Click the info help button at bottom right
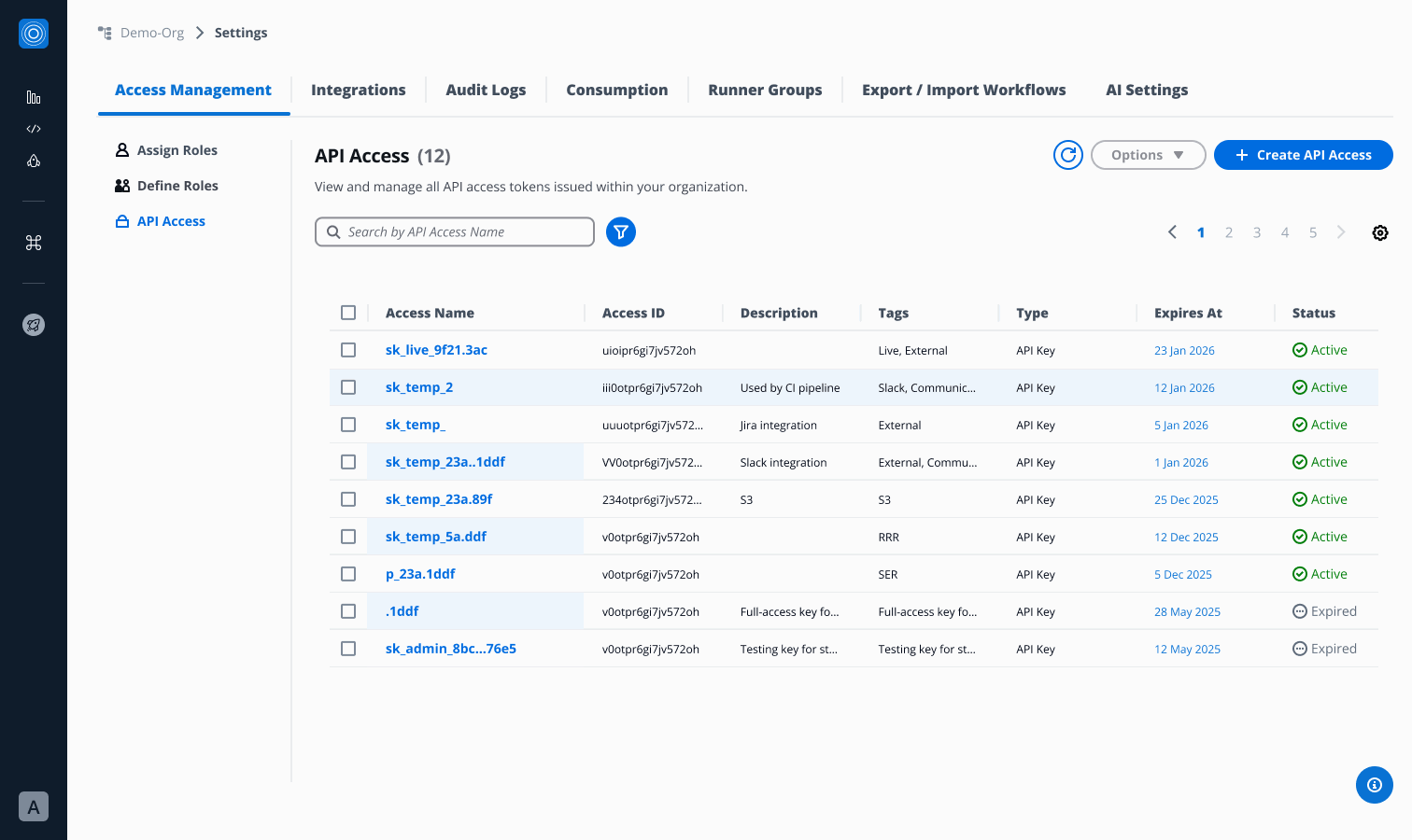Image resolution: width=1412 pixels, height=840 pixels. (x=1374, y=785)
